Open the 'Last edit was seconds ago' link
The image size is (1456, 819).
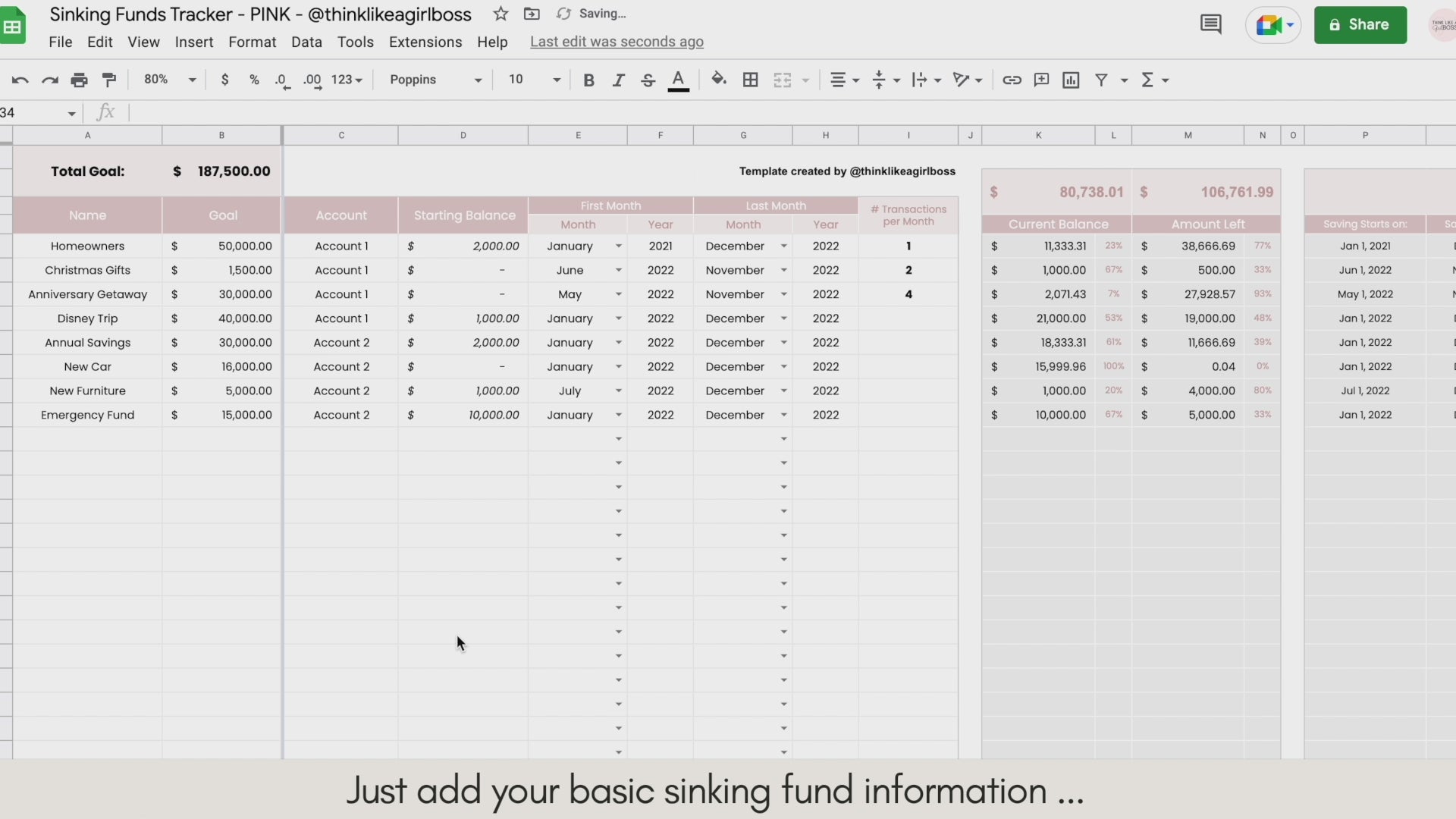[617, 42]
